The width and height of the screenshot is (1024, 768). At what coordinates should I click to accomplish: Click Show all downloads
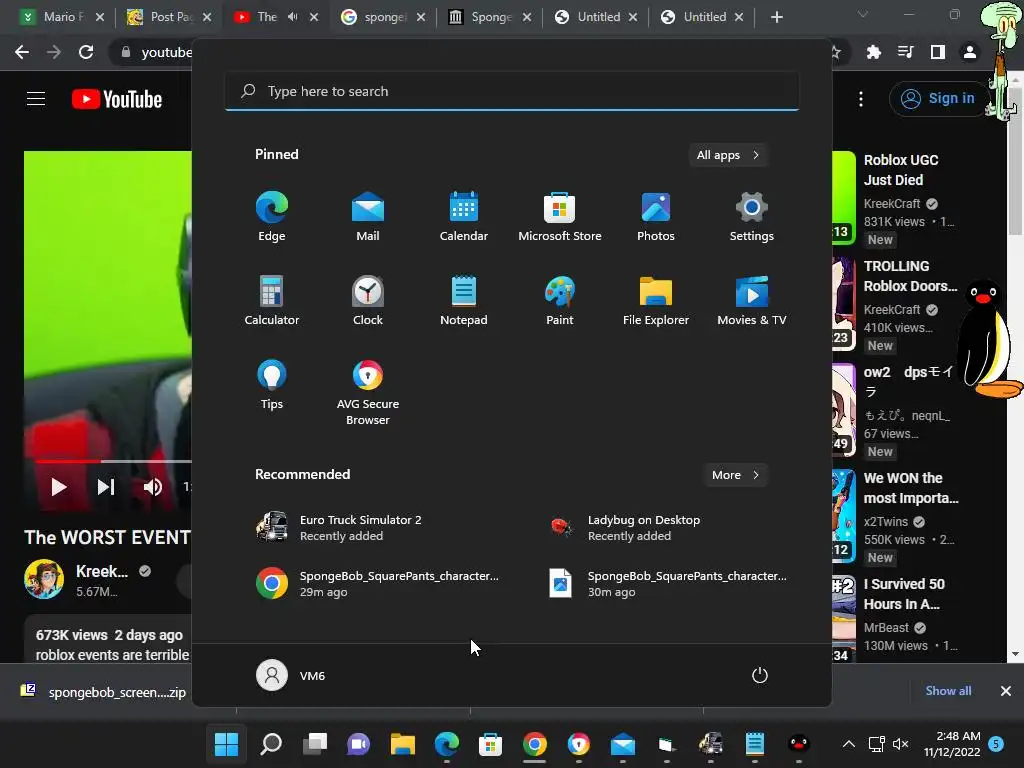click(948, 691)
